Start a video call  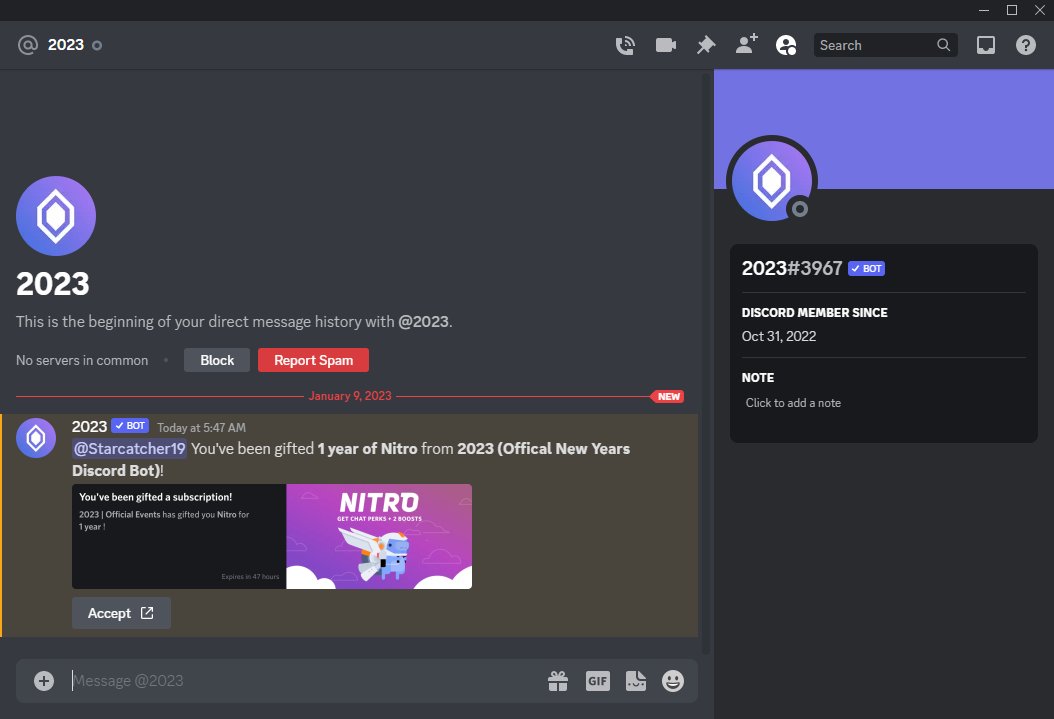[x=665, y=45]
